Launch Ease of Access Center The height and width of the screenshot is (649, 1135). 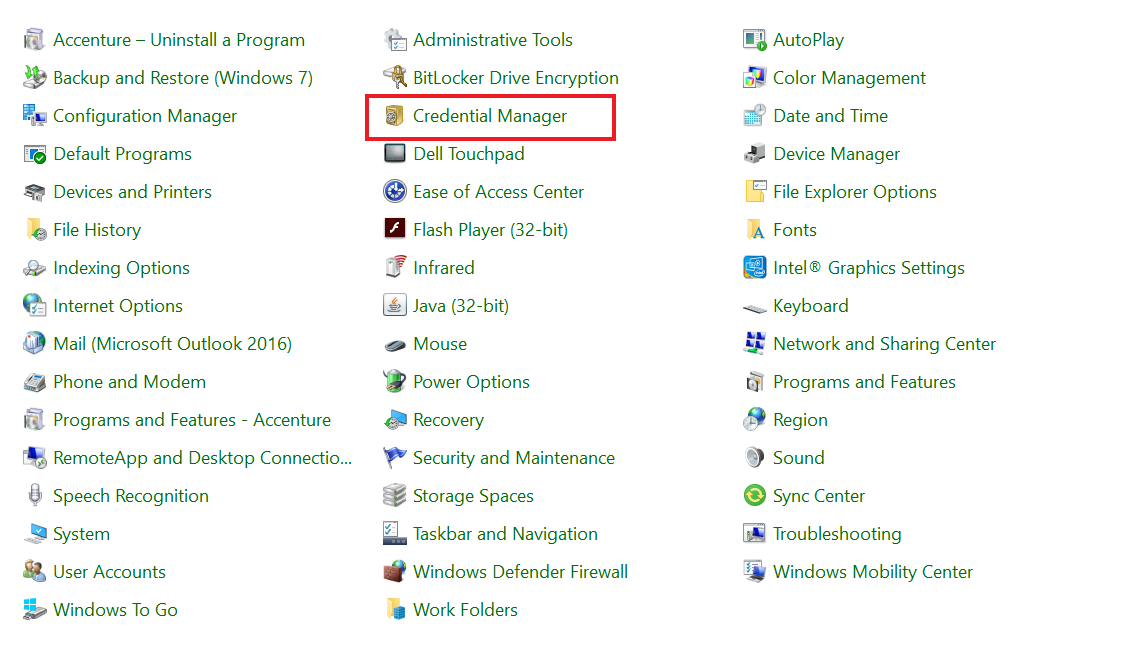(x=497, y=191)
